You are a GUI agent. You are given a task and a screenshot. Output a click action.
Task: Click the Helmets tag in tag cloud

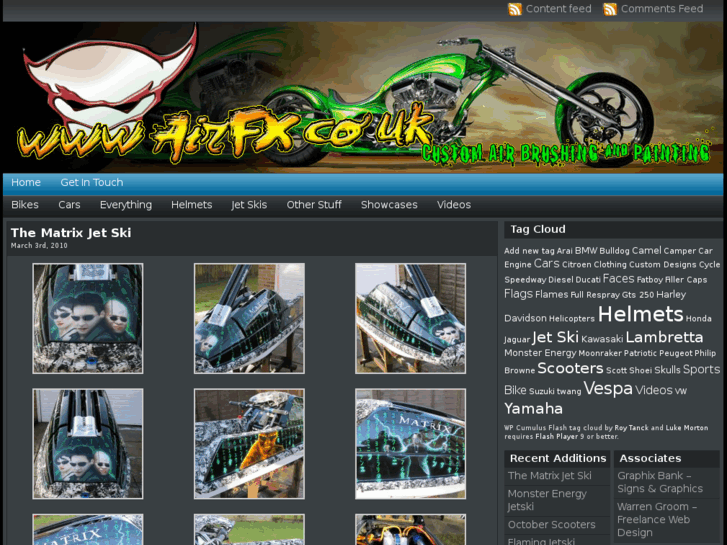click(640, 314)
